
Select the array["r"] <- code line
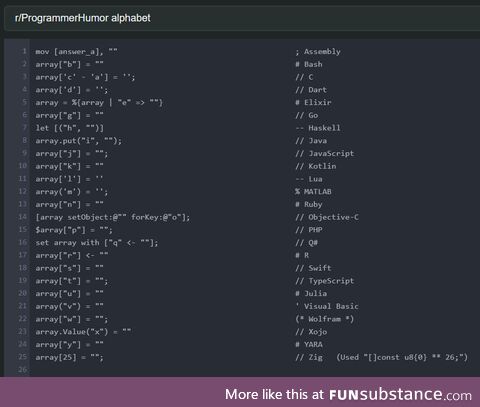72,255
